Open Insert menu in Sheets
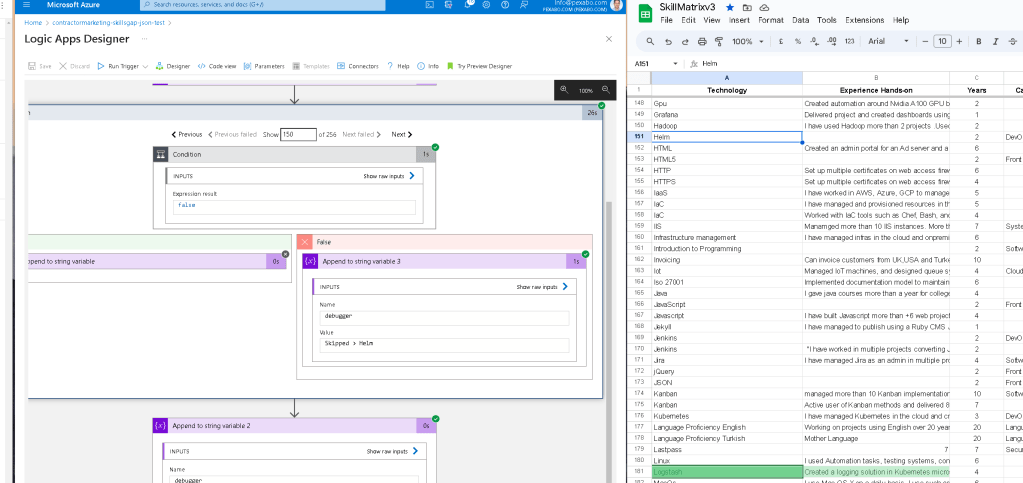 tap(739, 20)
